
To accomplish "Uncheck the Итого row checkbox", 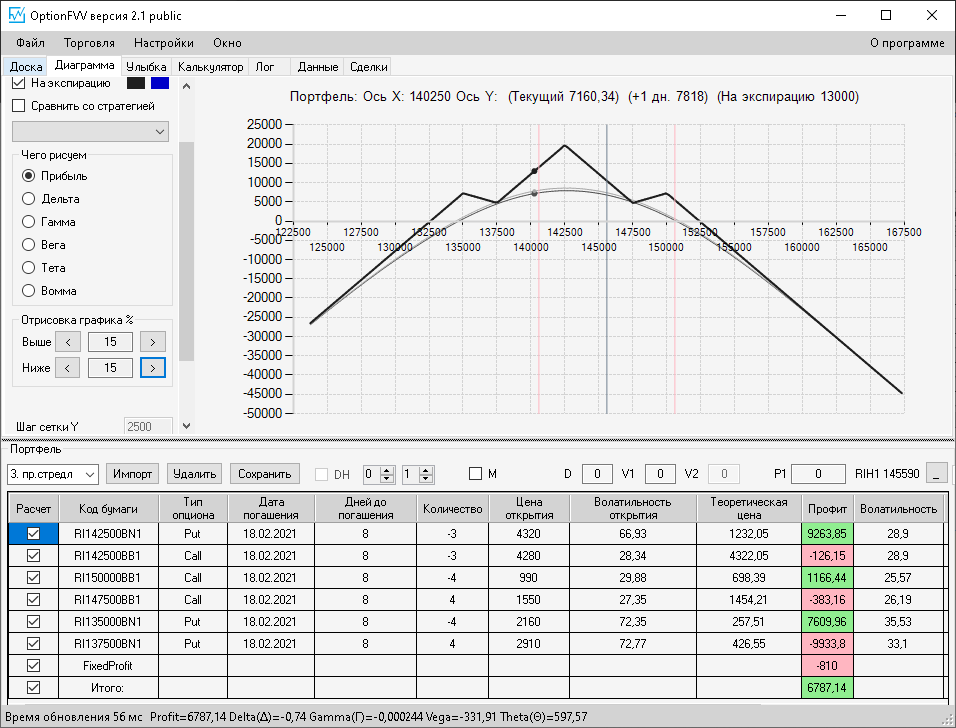I will click(x=34, y=687).
